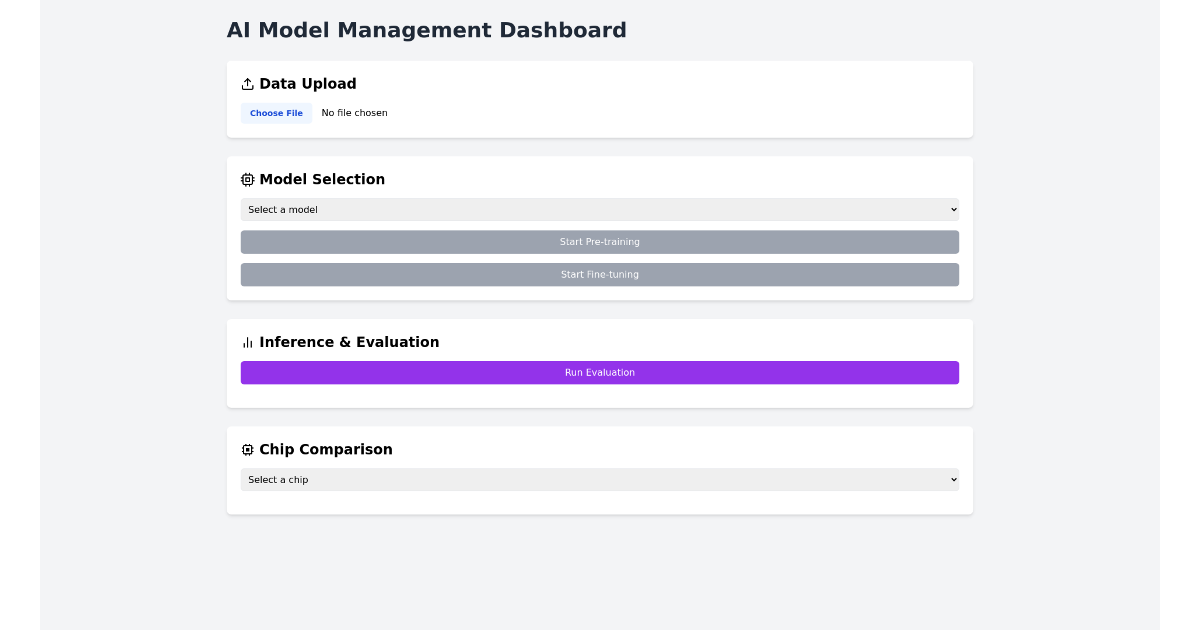Click the Model Selection section heading
The height and width of the screenshot is (630, 1200).
[322, 179]
